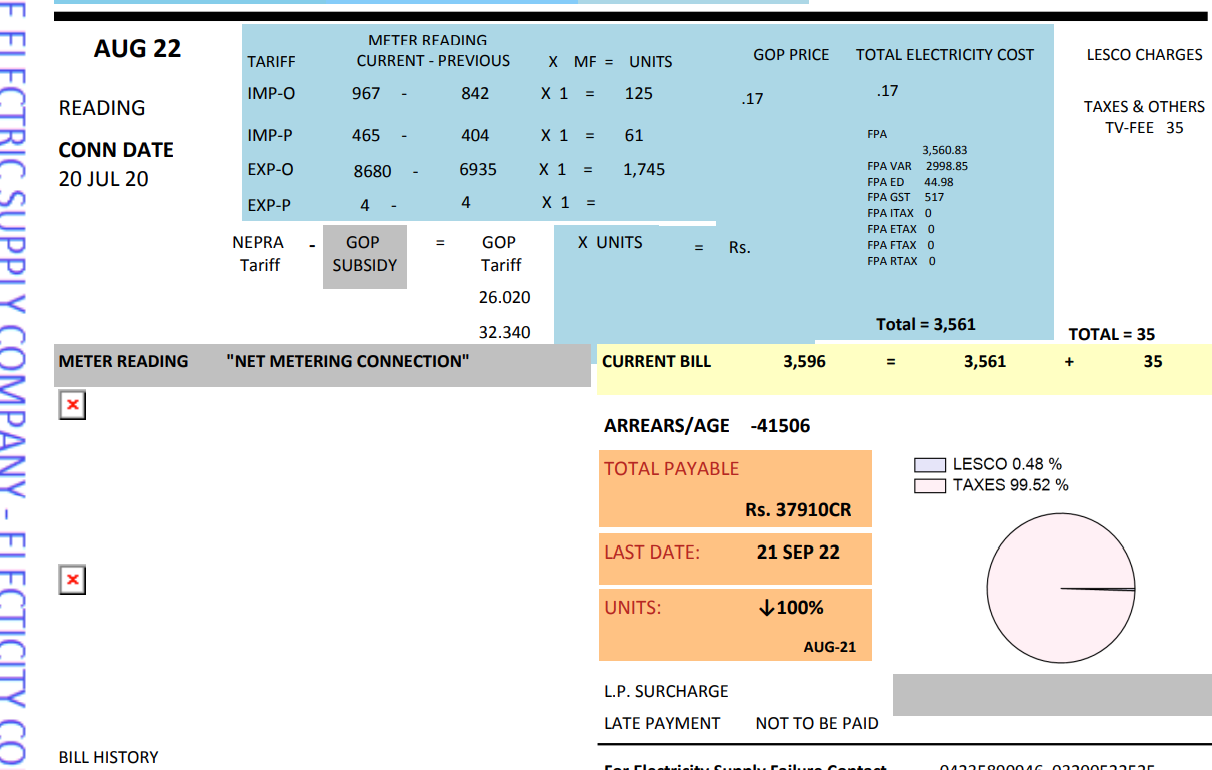Select IMP-O previous reading '842'

click(475, 93)
